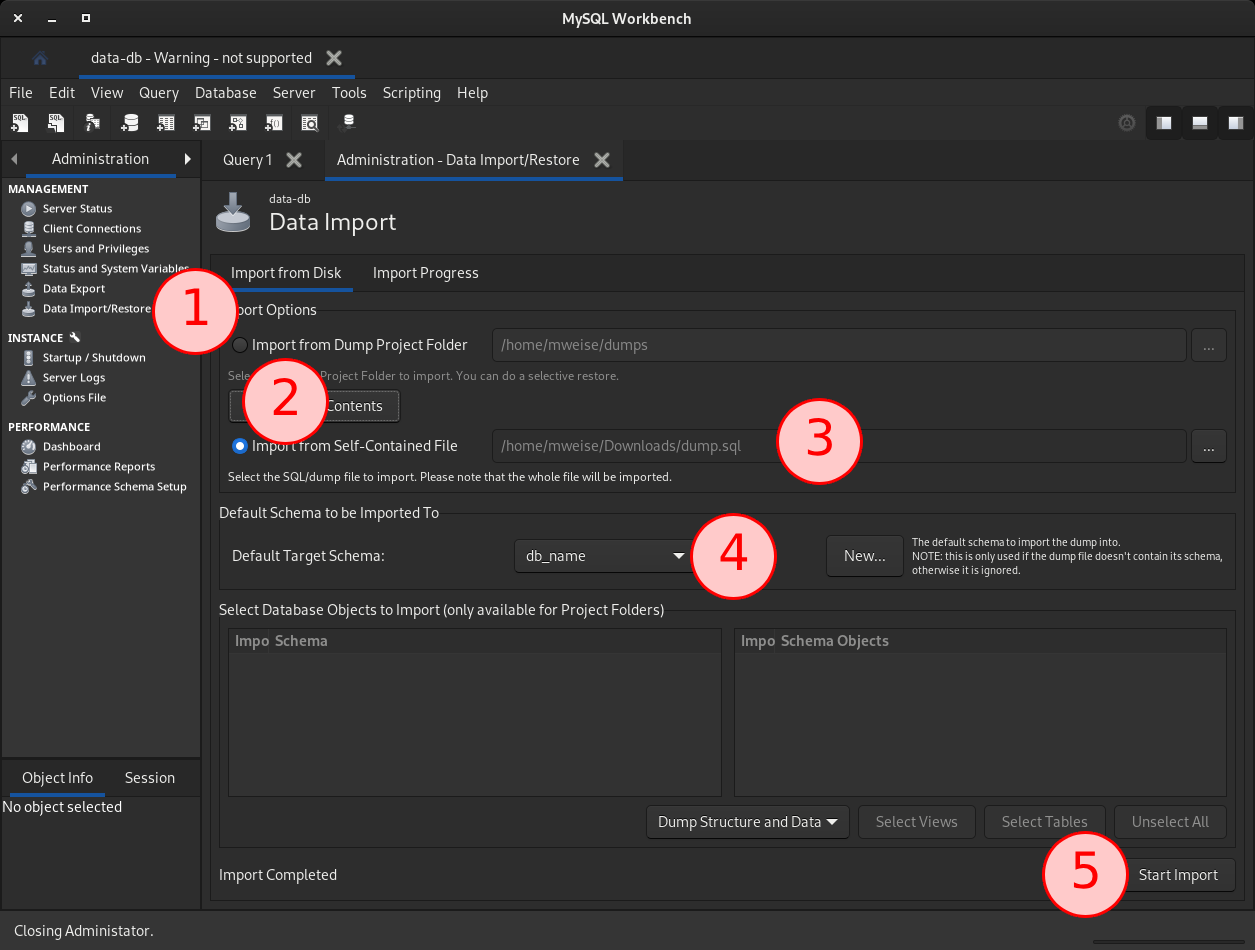Screen dimensions: 1255x950
Task: Select Import from Dump Project Folder option
Action: point(239,344)
